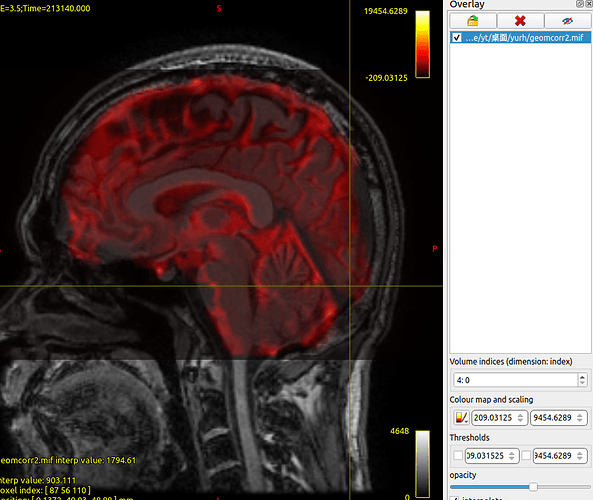The width and height of the screenshot is (593, 500).
Task: Click the hot colour bar for the overlay
Action: [x=422, y=44]
